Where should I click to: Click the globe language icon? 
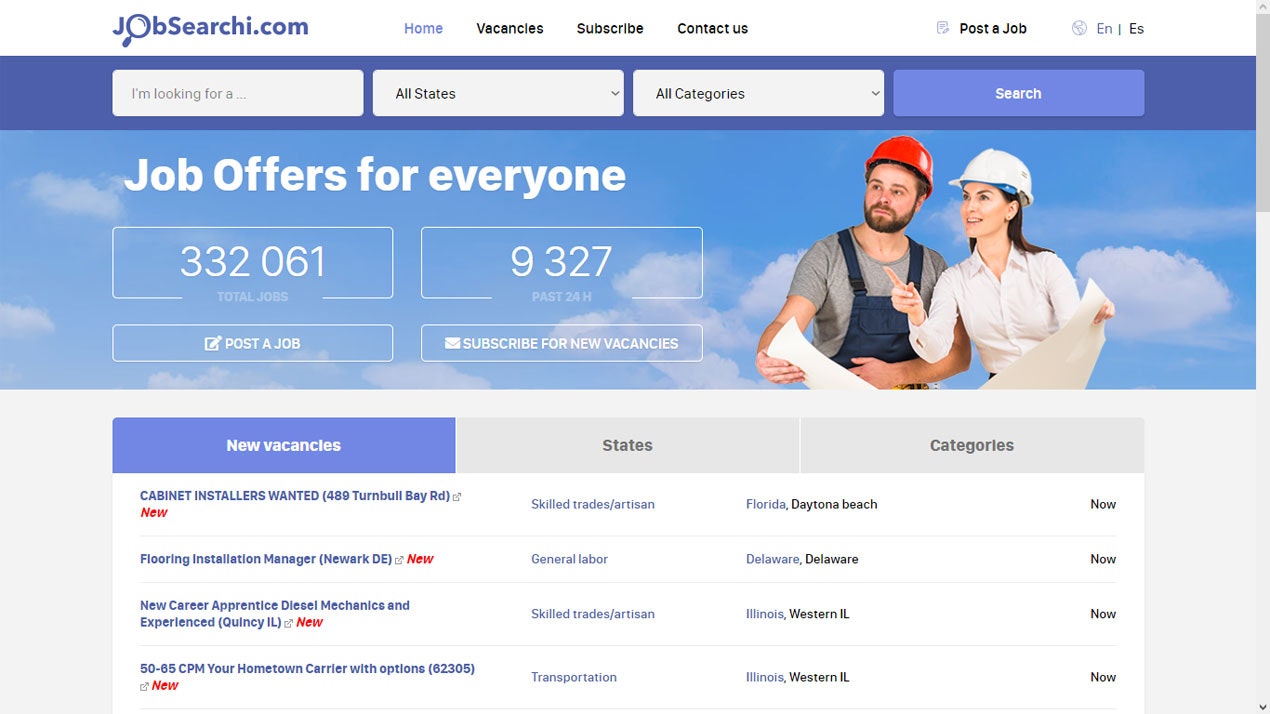coord(1079,28)
